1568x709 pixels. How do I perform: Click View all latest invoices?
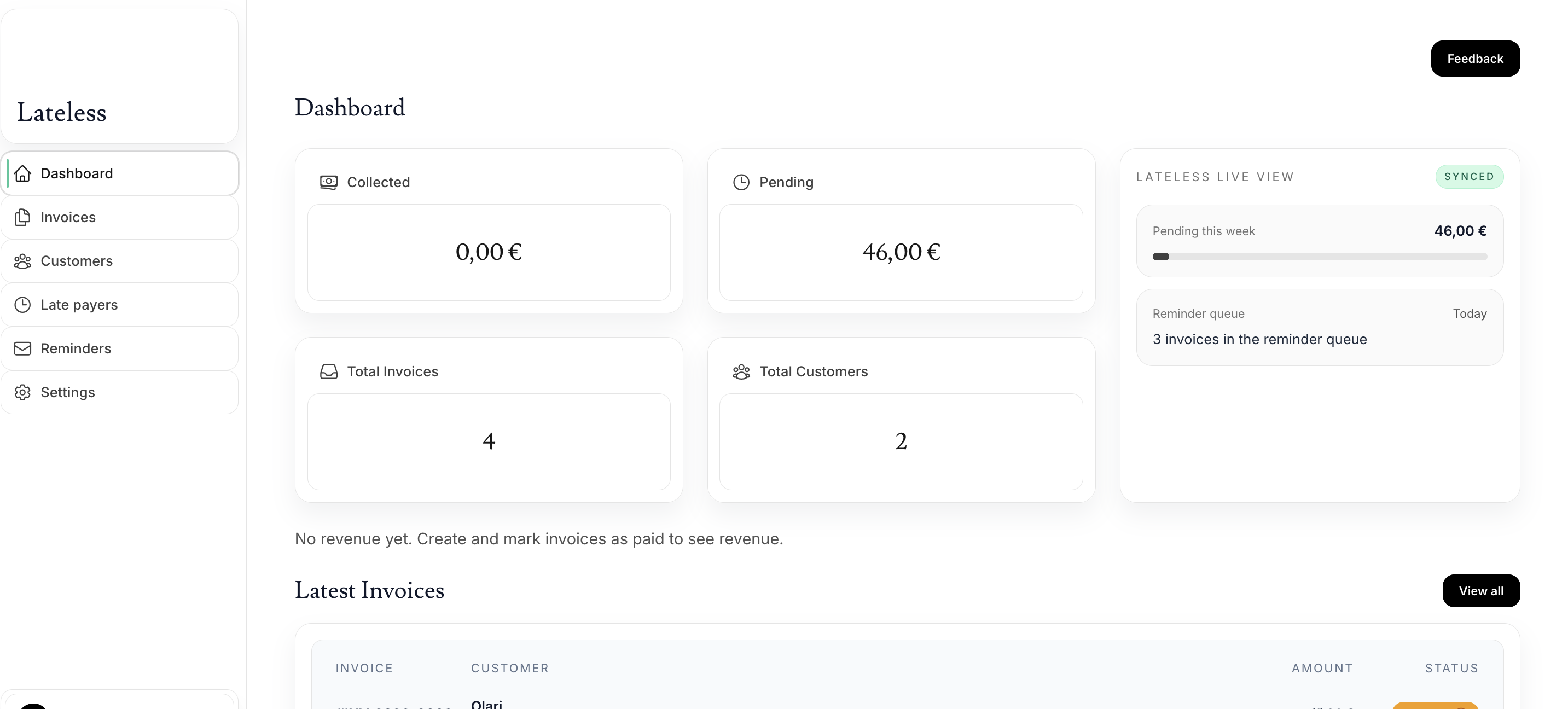point(1480,591)
